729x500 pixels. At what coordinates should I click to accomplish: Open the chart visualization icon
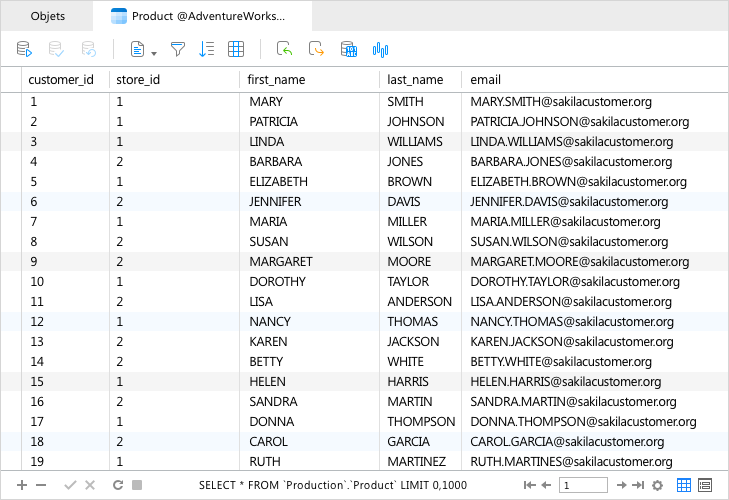coord(380,50)
